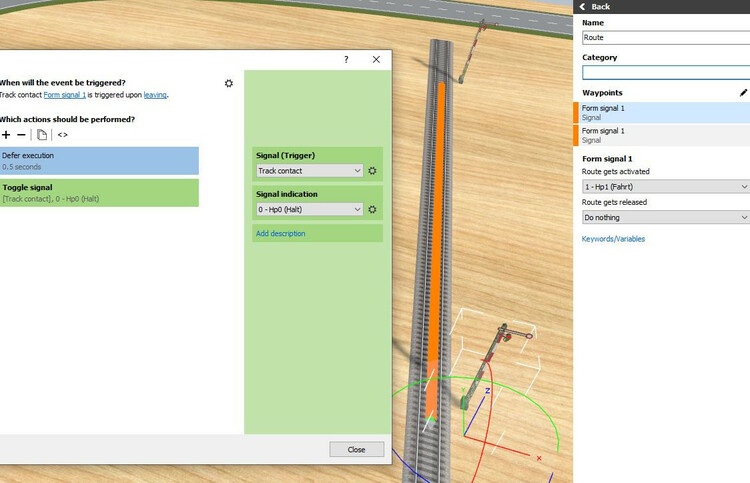Click the remove action minus icon
The height and width of the screenshot is (483, 750).
coord(22,134)
